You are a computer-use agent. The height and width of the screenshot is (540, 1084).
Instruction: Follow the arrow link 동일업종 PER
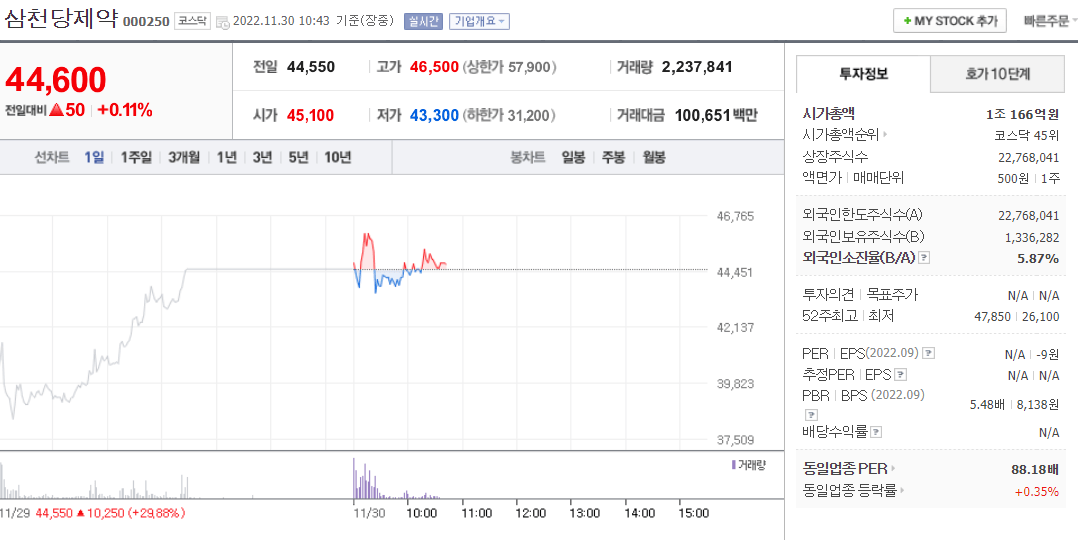coord(849,469)
